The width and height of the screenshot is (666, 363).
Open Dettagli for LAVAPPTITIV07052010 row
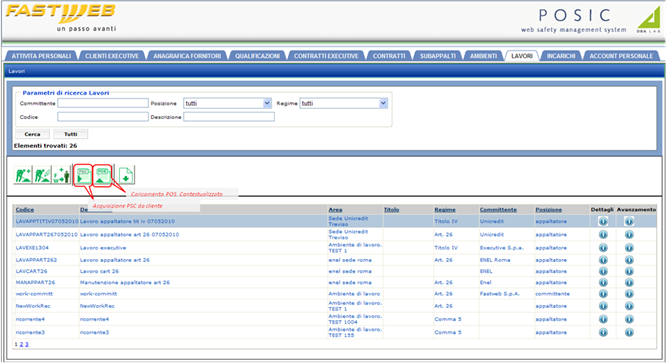click(603, 221)
